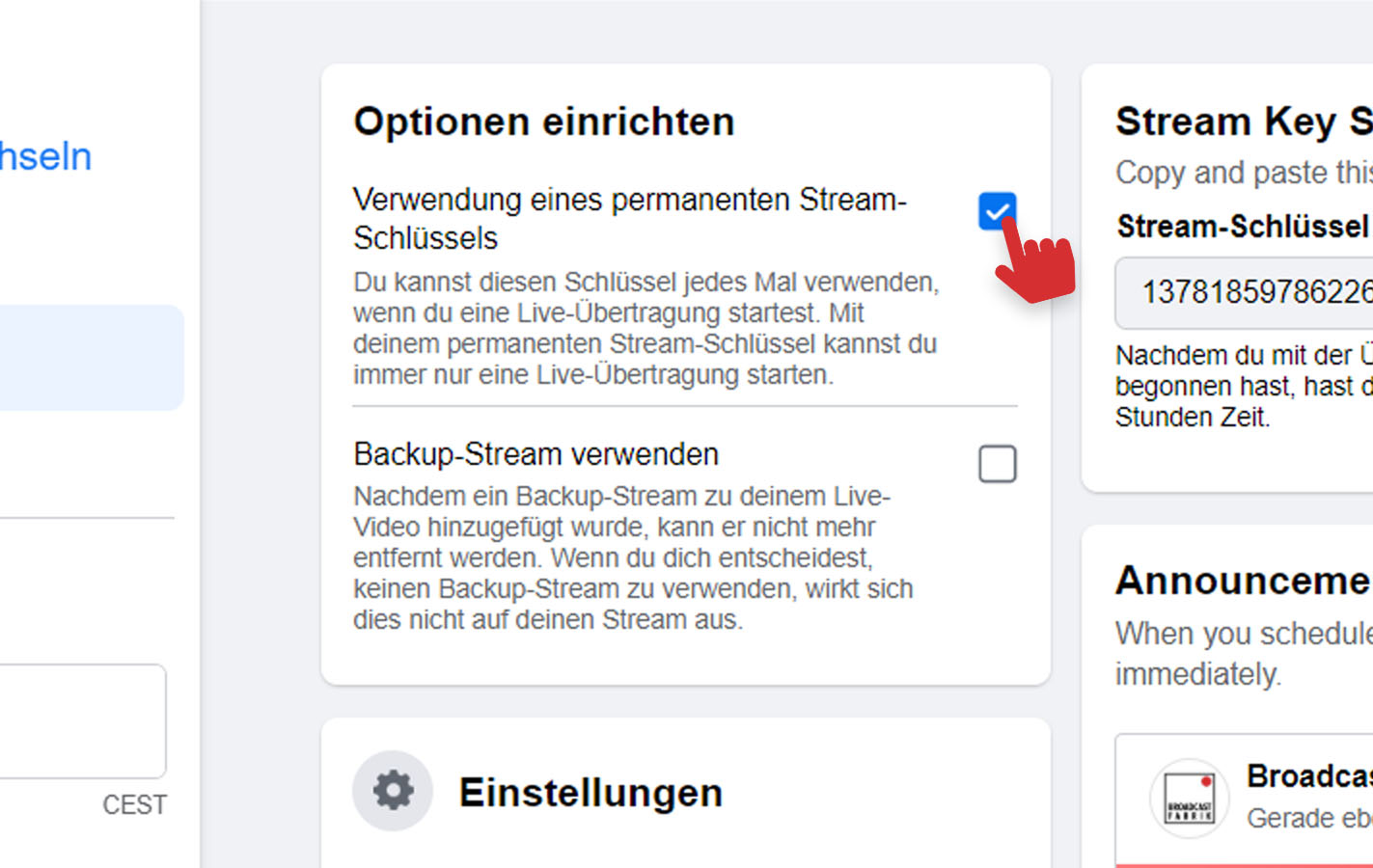Click the blue "hseln" link at left
Screen dimensions: 1373x868
(45, 157)
